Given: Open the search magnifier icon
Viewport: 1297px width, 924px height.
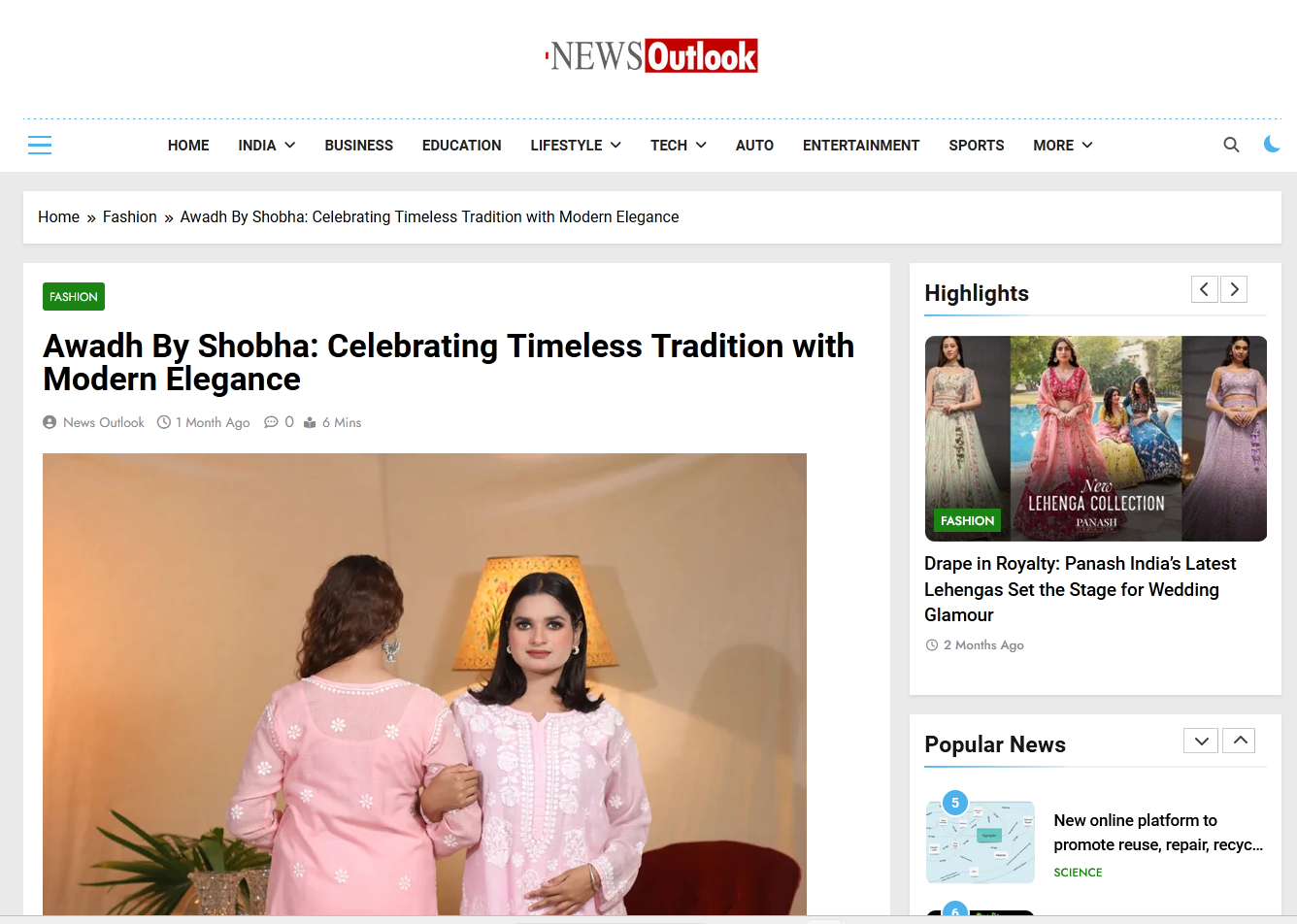Looking at the screenshot, I should pyautogui.click(x=1231, y=145).
